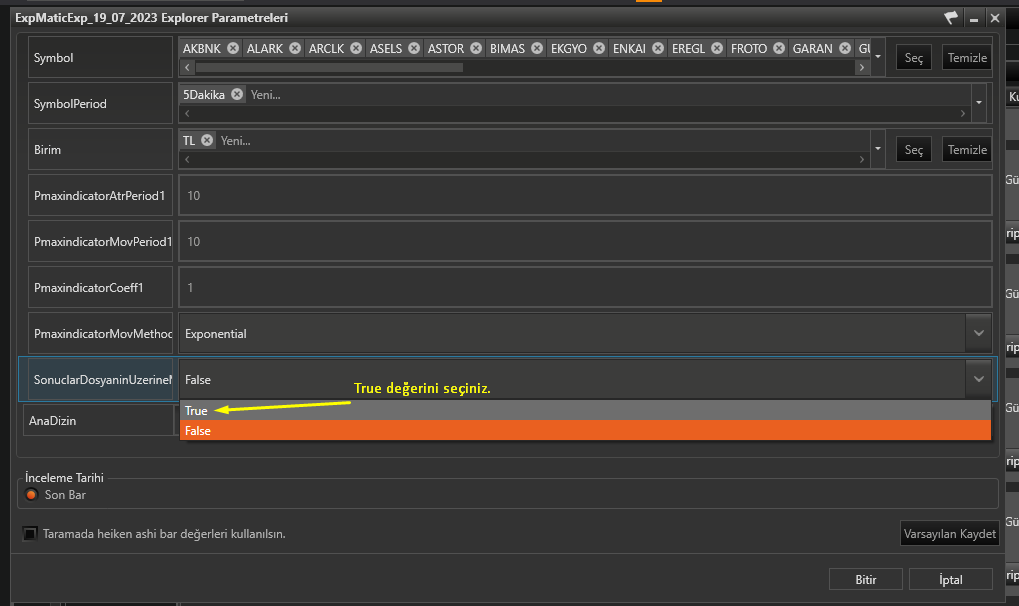Image resolution: width=1019 pixels, height=606 pixels.
Task: Click Temizle next to the Symbol field
Action: coord(966,58)
